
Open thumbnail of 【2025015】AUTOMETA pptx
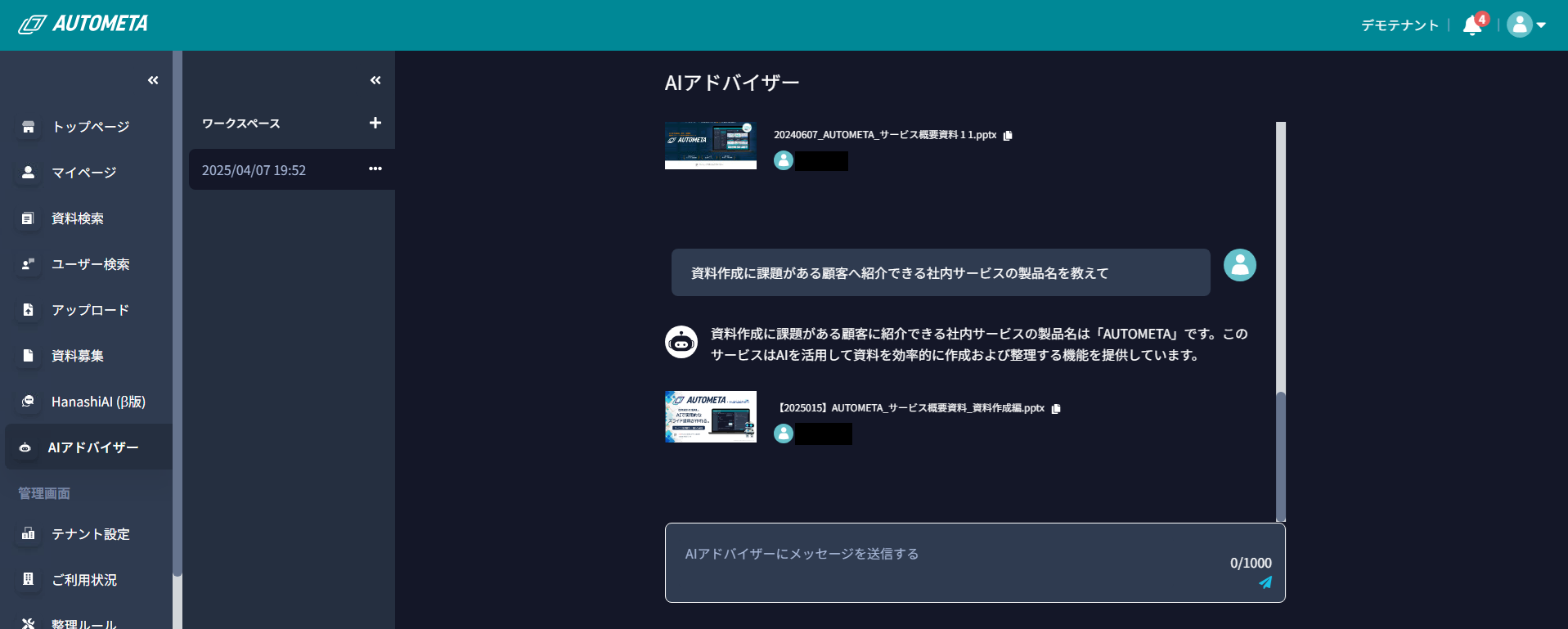[711, 417]
